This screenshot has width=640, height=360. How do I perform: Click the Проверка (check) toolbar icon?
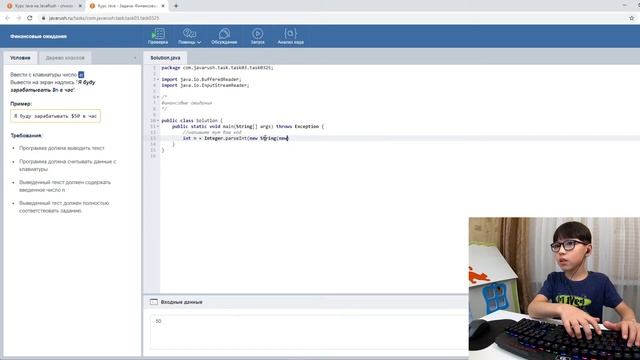tap(158, 36)
